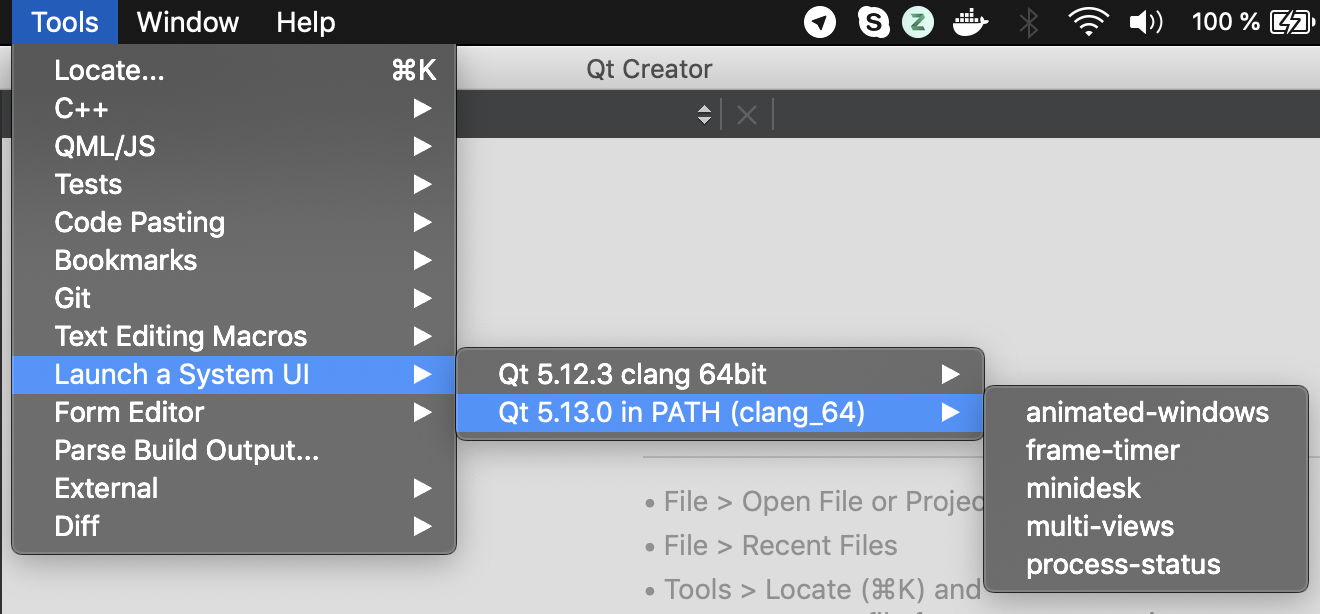Launch the minidesk System UI
The height and width of the screenshot is (614, 1320).
tap(1083, 488)
